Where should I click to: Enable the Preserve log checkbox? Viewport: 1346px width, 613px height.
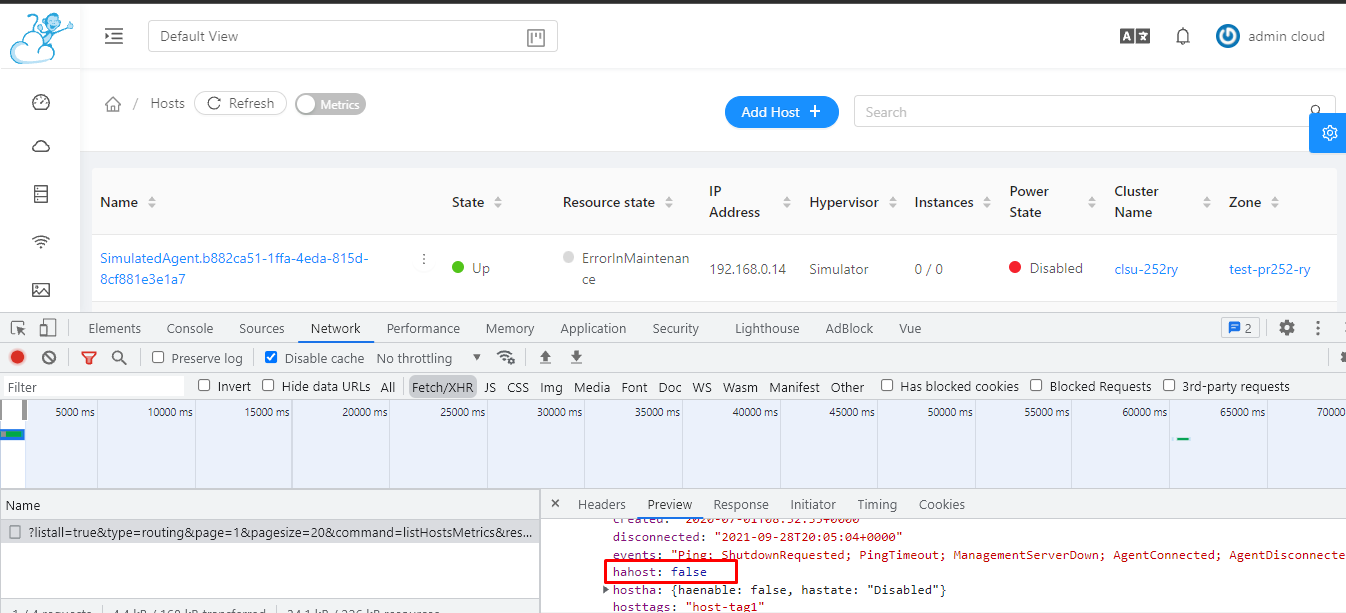click(157, 357)
